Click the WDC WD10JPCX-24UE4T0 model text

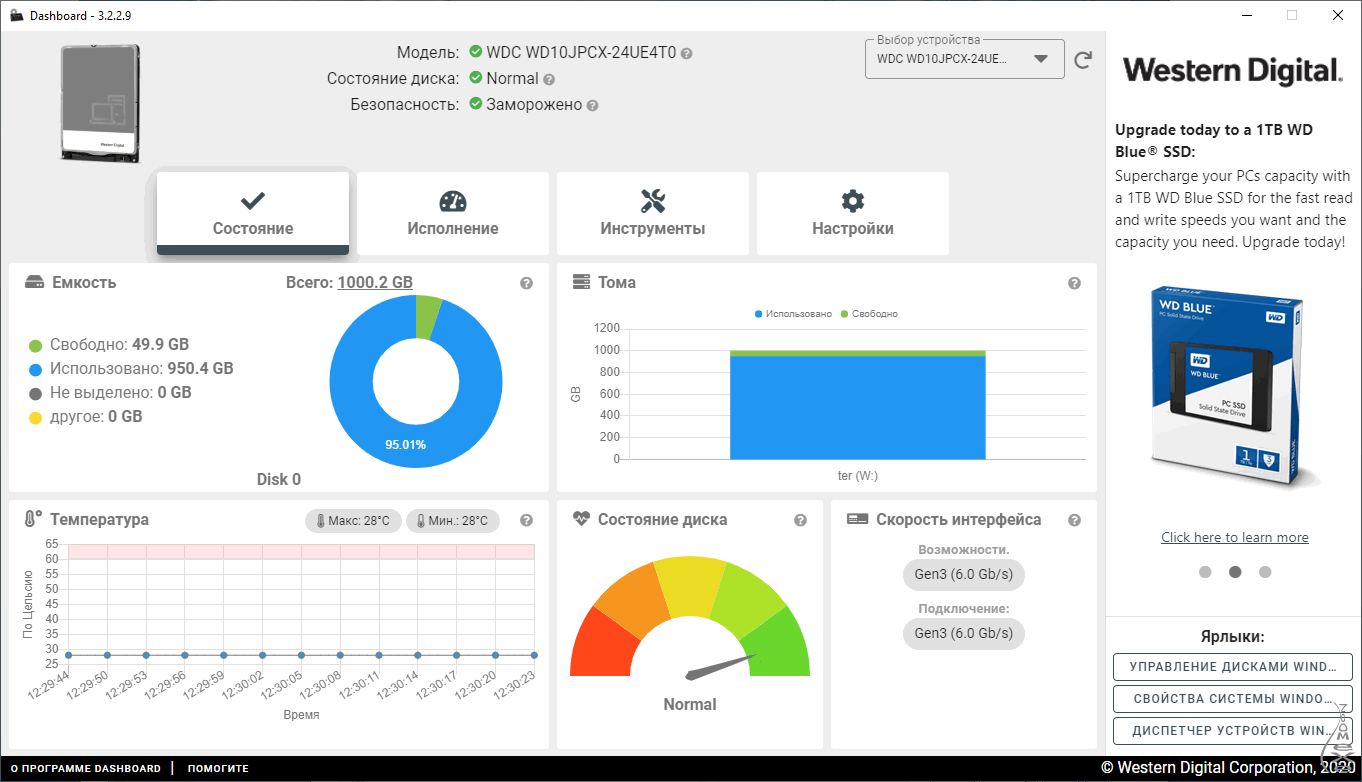click(582, 53)
